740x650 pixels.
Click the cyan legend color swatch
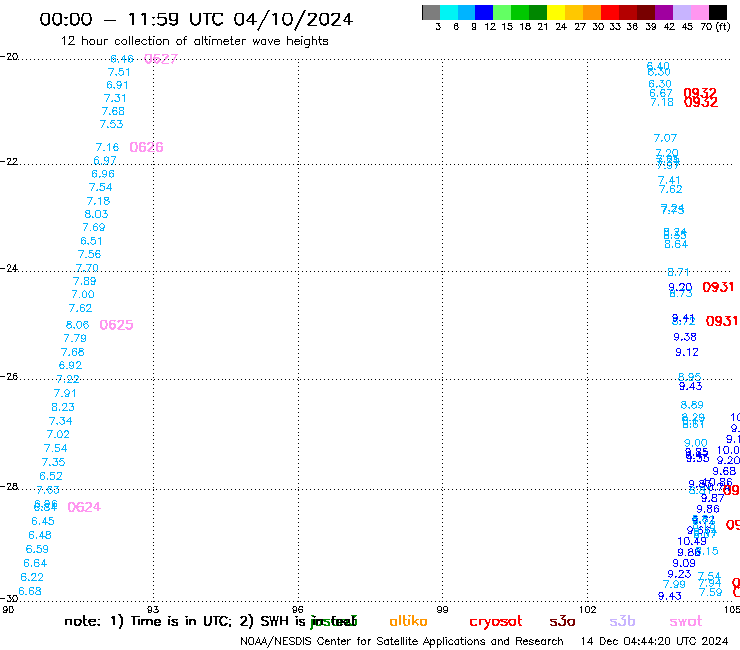point(449,12)
